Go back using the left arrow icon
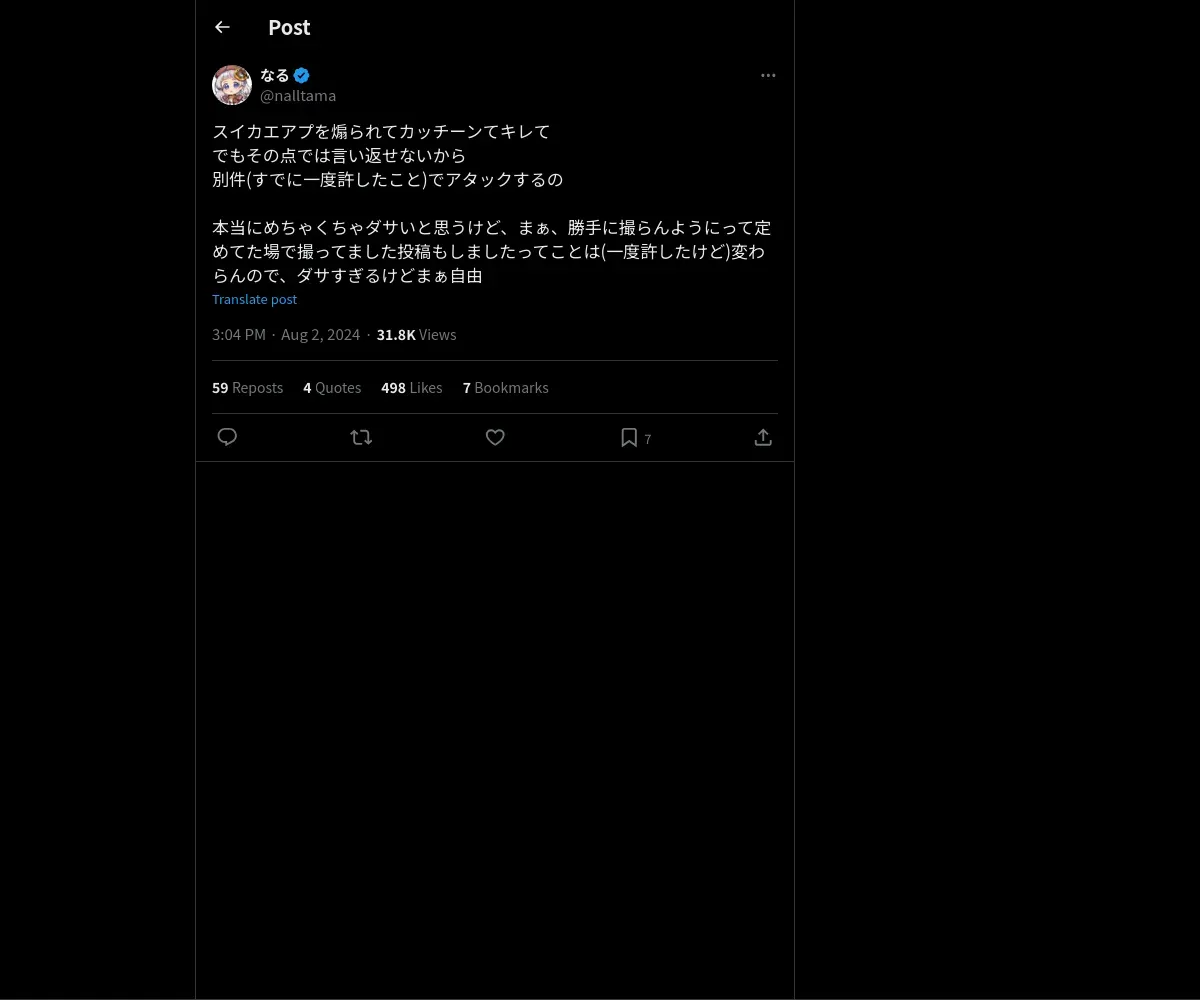The width and height of the screenshot is (1200, 1000). point(222,27)
